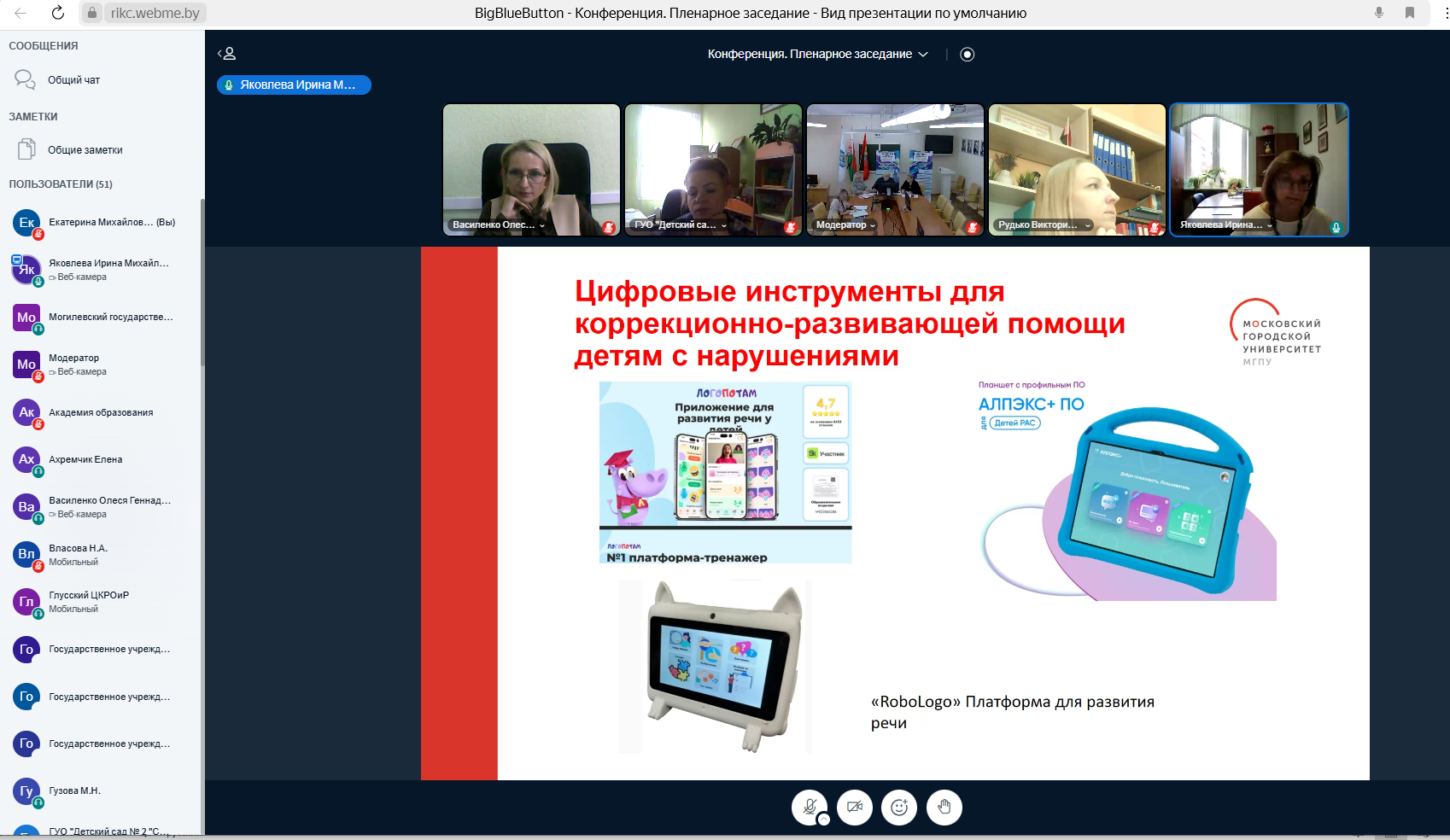
Task: Unmute microphone in bottom toolbar
Action: 809,808
